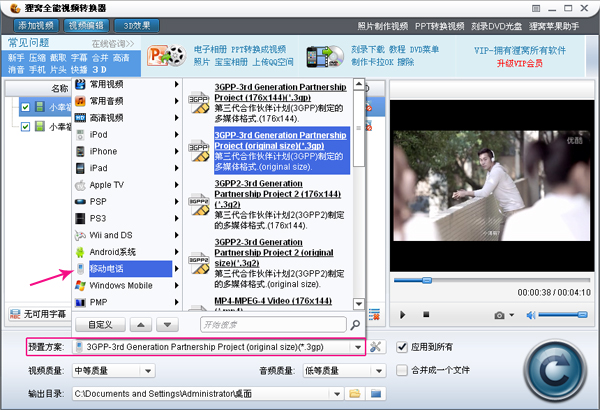Uncheck the second video file checkbox
This screenshot has width=600, height=410.
25,126
